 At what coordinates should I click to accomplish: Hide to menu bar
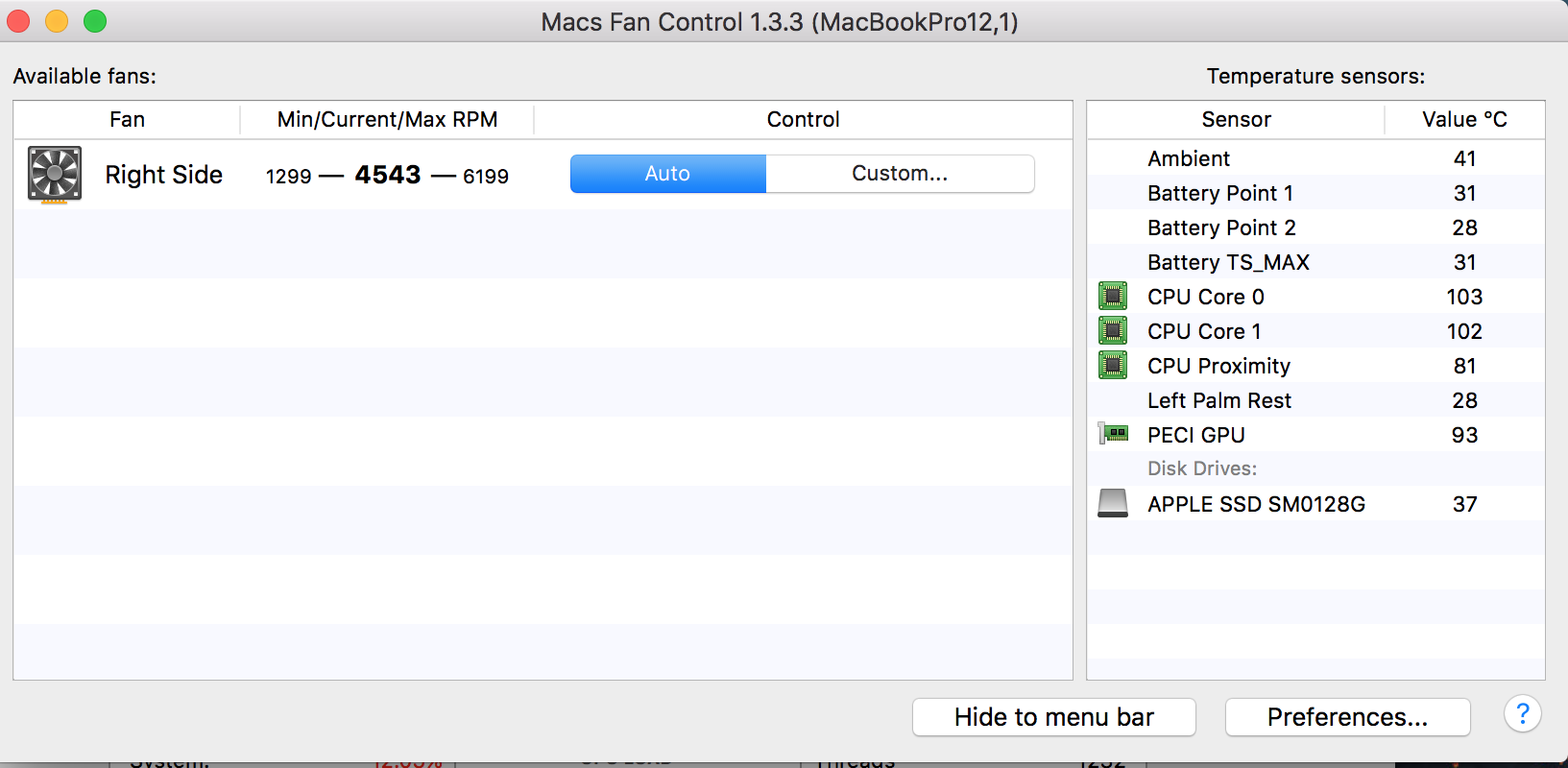1054,717
